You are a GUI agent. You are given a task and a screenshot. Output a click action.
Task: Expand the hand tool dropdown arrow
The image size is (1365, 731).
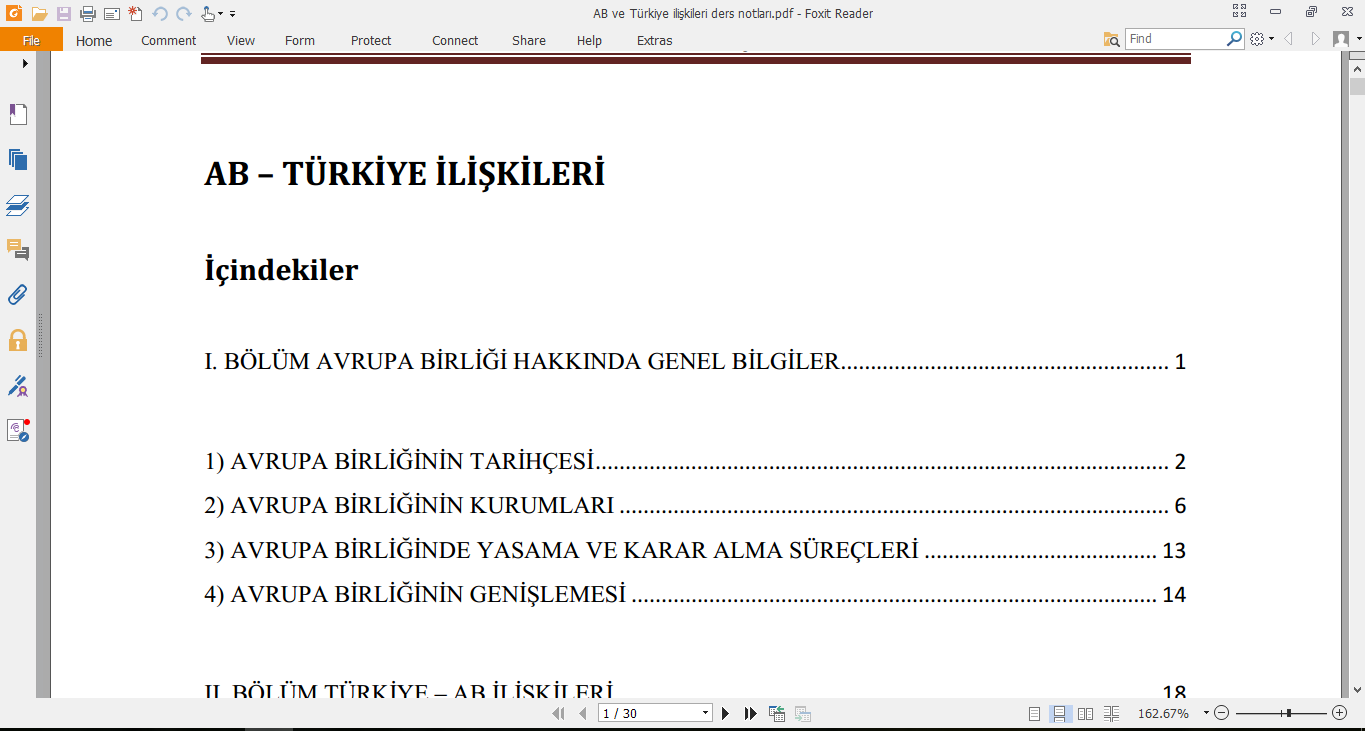coord(222,14)
